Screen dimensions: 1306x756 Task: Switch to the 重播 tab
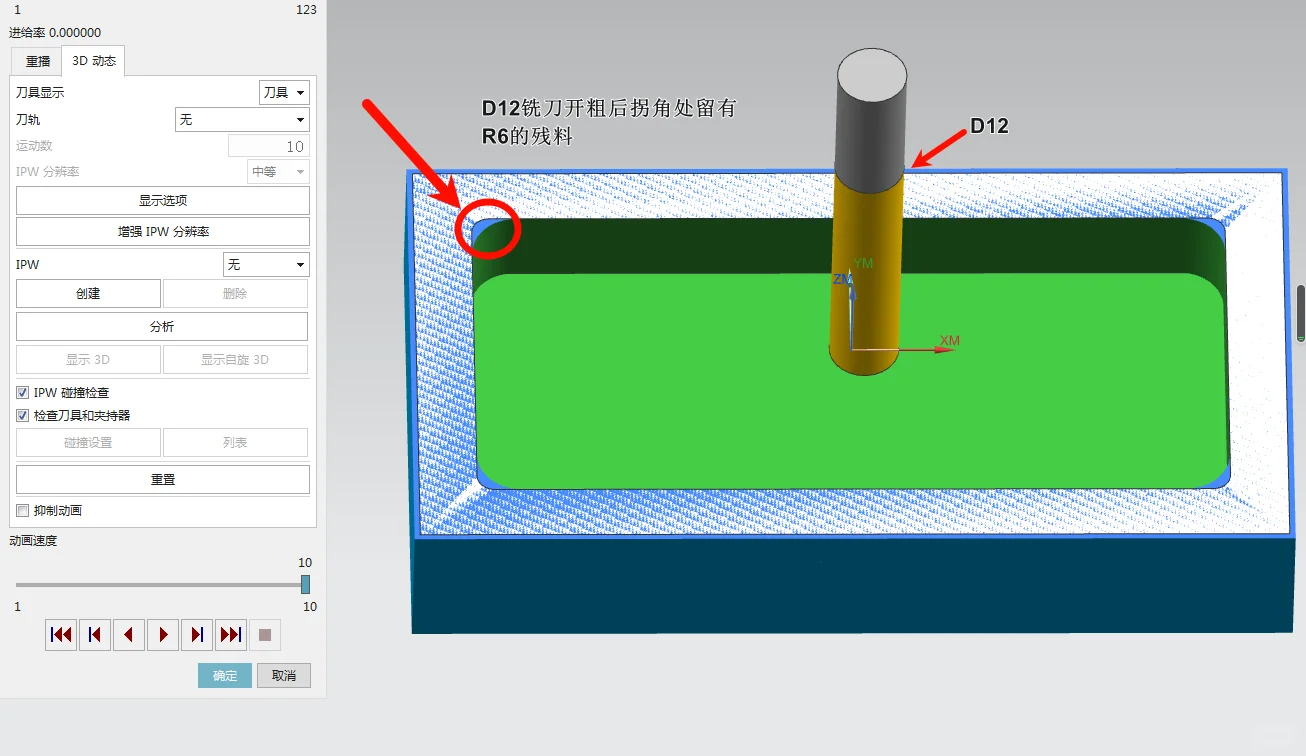36,61
